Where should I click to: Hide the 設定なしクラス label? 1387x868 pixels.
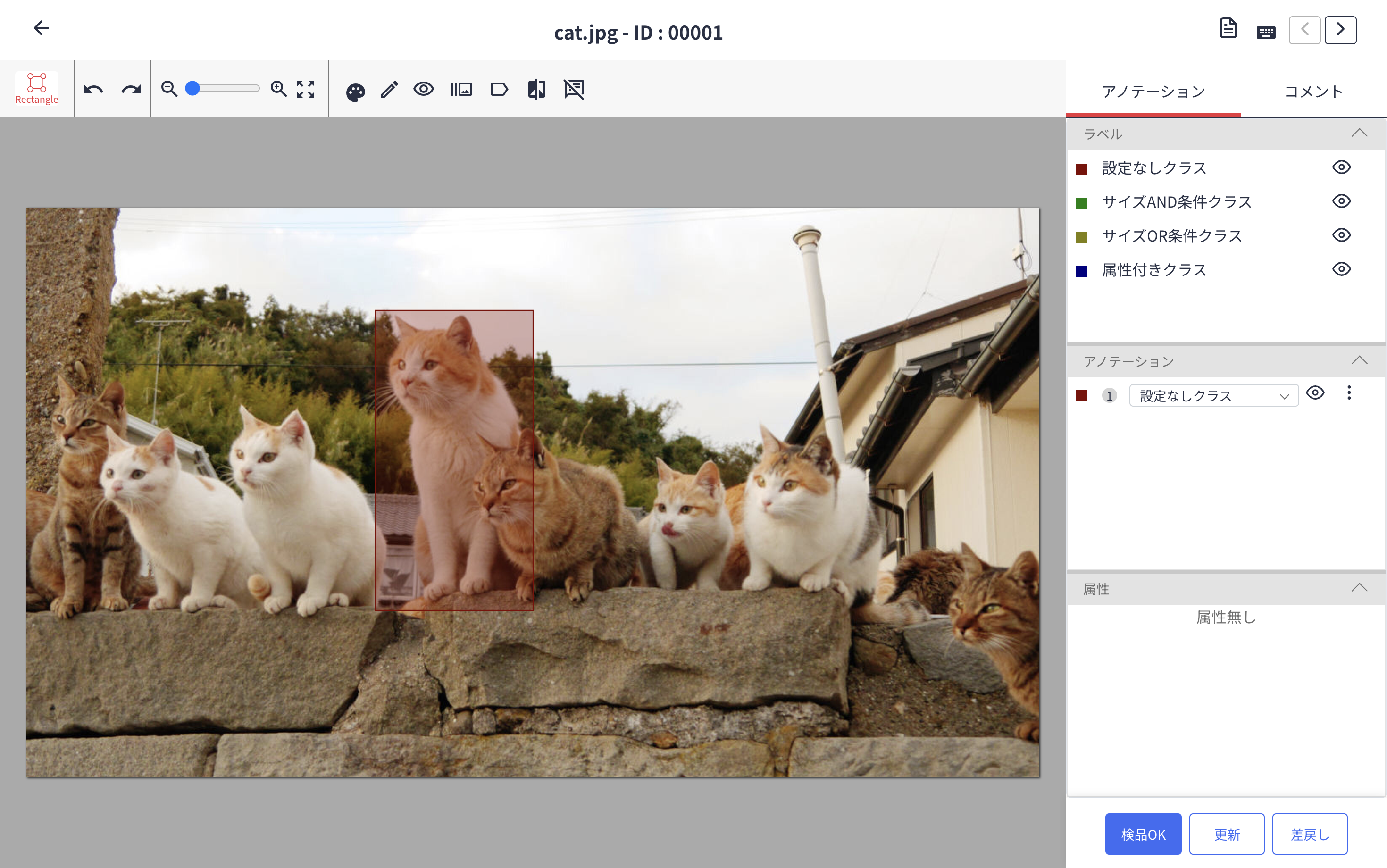(x=1341, y=167)
